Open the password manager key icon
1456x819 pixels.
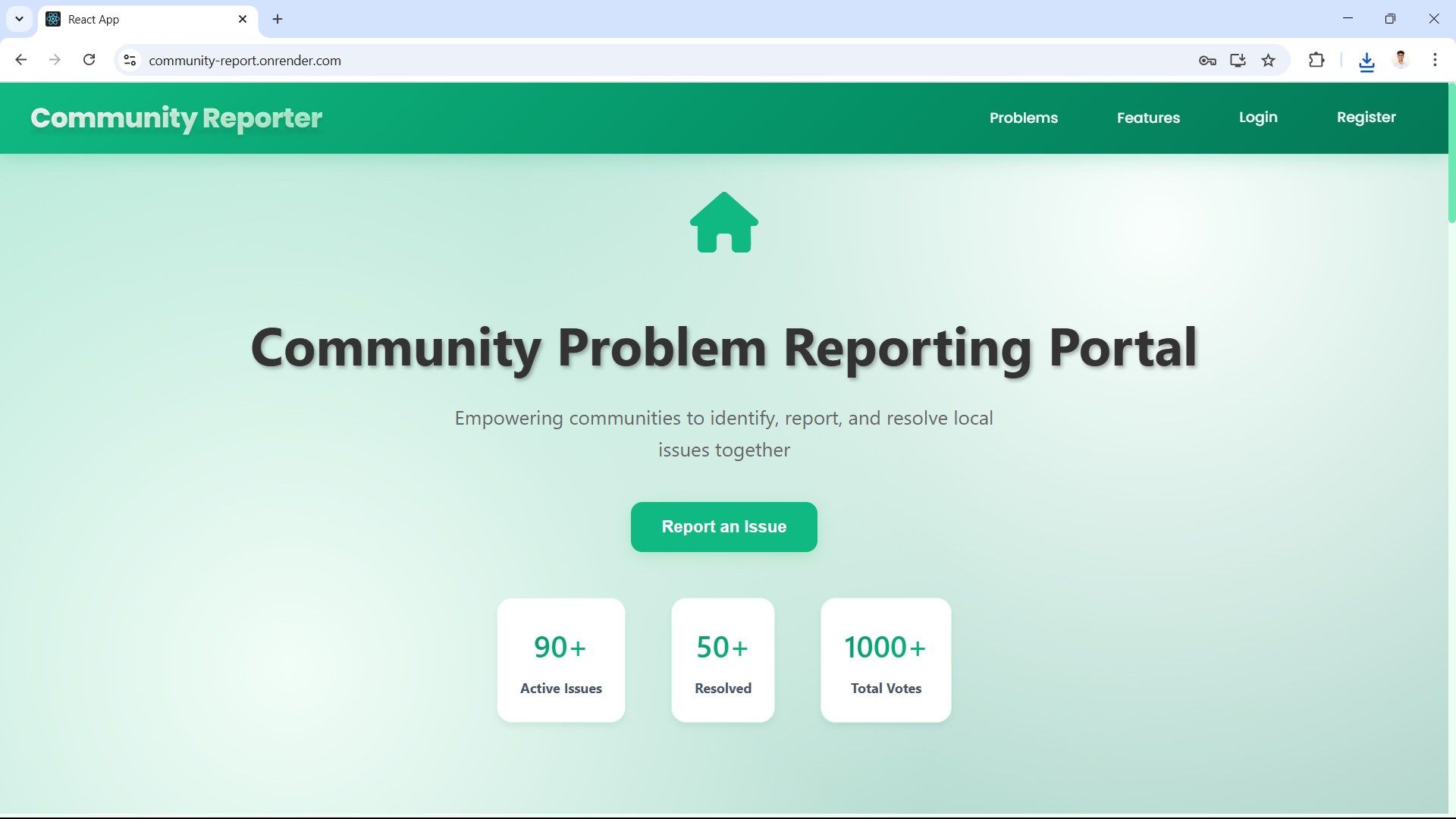pos(1207,60)
